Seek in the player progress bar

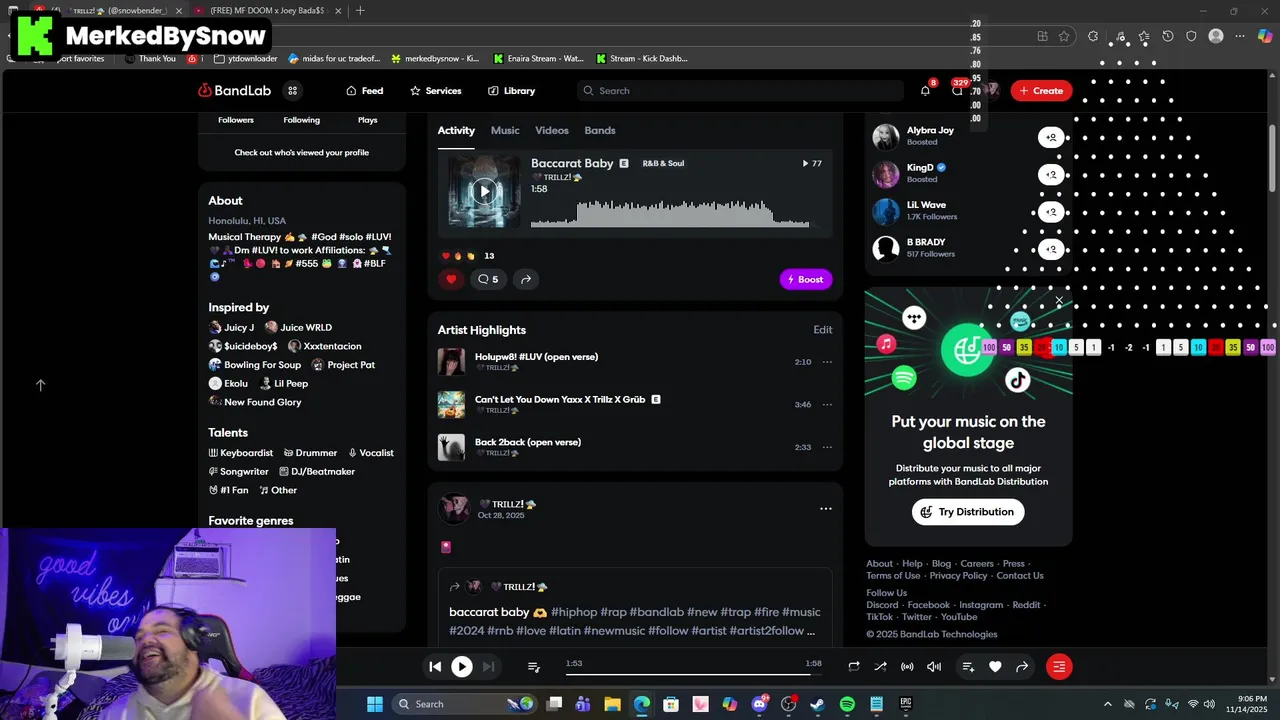[694, 674]
